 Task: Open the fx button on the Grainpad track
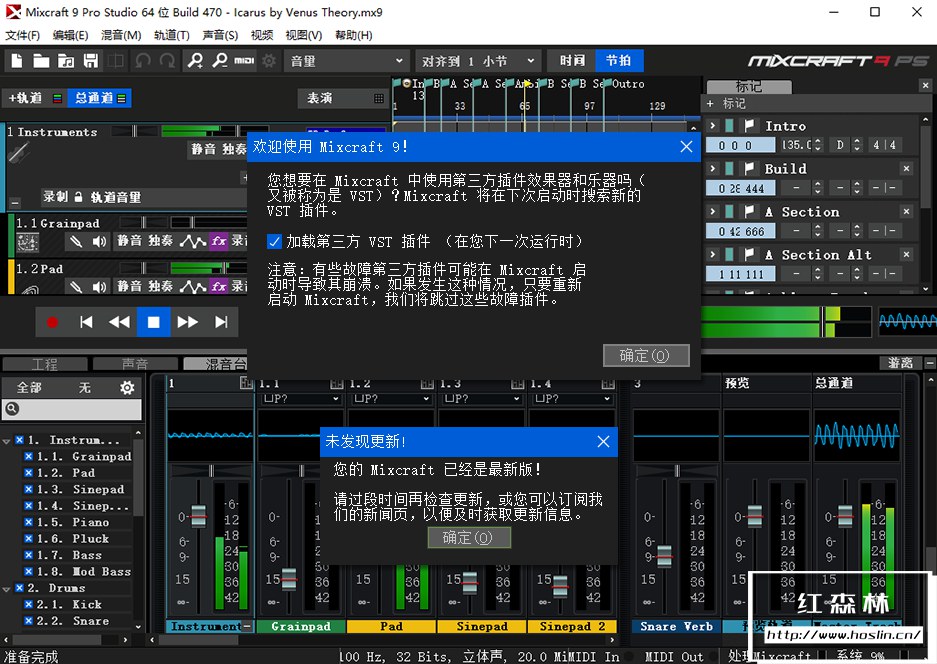coord(219,241)
